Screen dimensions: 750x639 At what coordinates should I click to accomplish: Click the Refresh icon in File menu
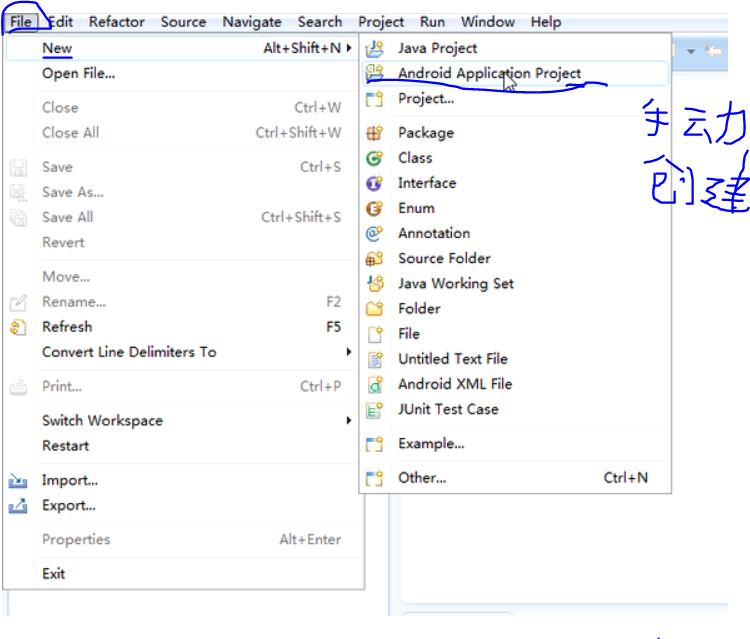point(18,327)
